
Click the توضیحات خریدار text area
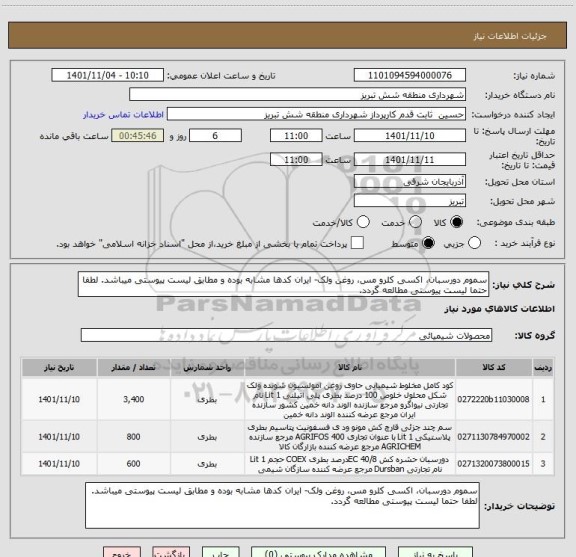click(x=282, y=506)
